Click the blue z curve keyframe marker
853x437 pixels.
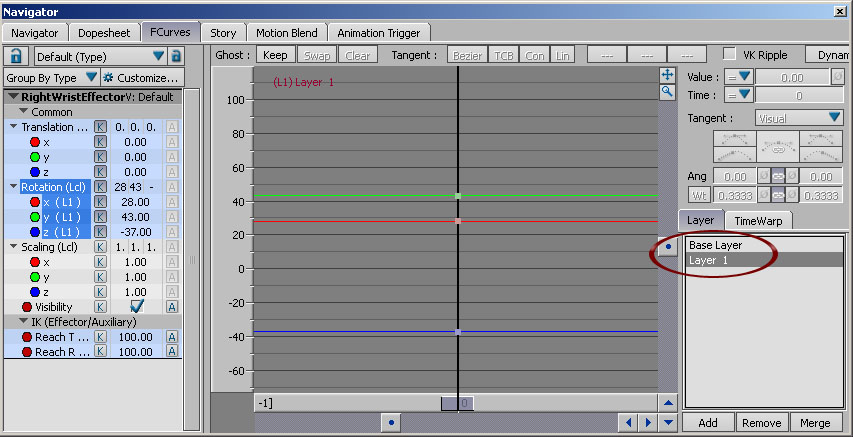[x=458, y=332]
